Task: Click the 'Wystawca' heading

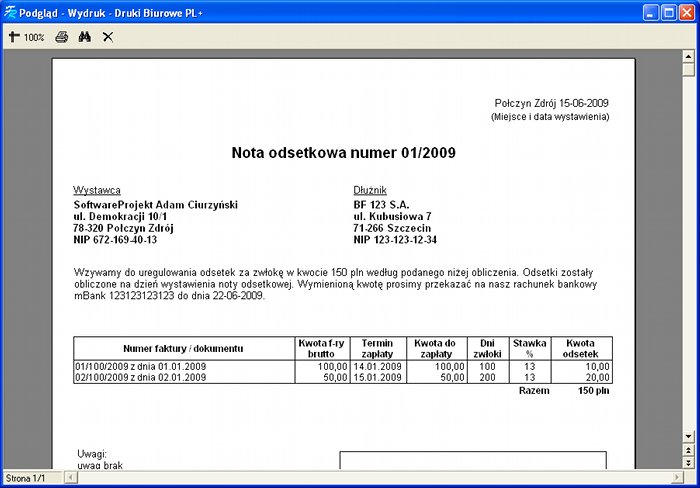Action: coord(97,190)
